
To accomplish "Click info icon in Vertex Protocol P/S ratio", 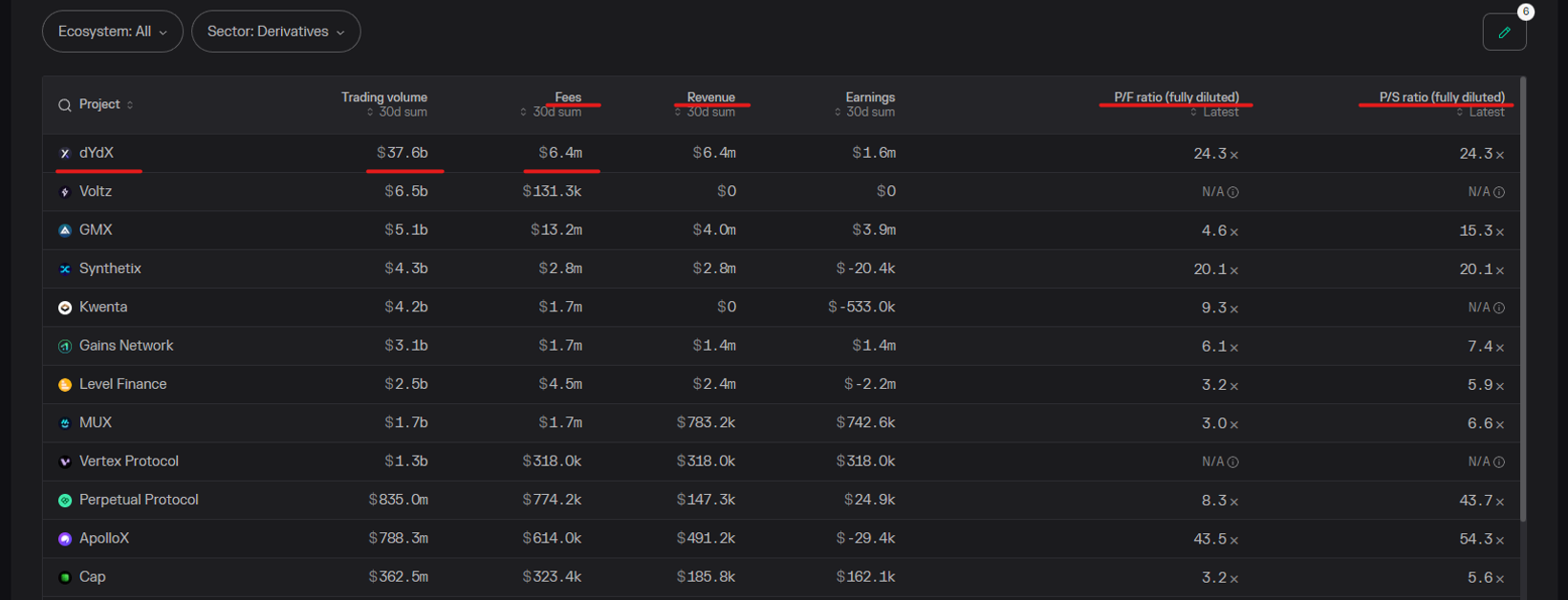I will tap(1499, 461).
